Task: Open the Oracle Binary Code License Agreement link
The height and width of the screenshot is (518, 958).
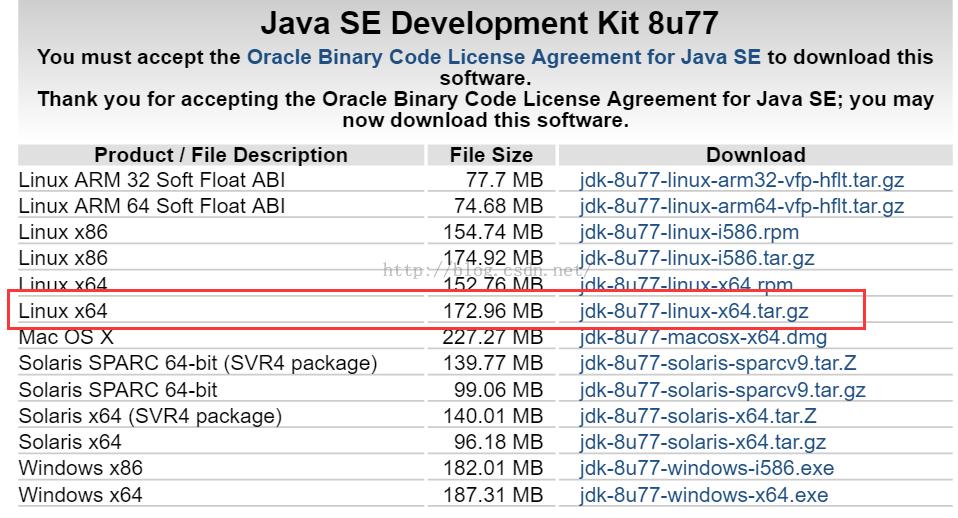Action: pyautogui.click(x=503, y=57)
